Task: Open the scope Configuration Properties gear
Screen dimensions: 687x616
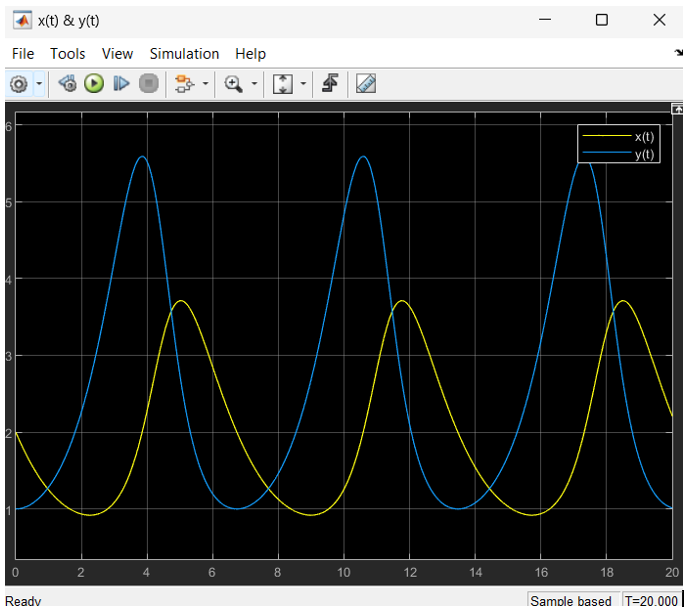Action: coord(18,84)
